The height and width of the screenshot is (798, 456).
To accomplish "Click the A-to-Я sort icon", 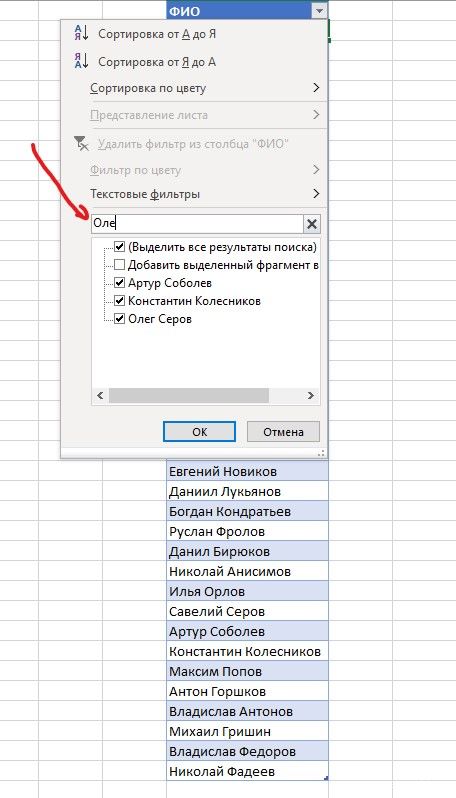I will pyautogui.click(x=81, y=33).
